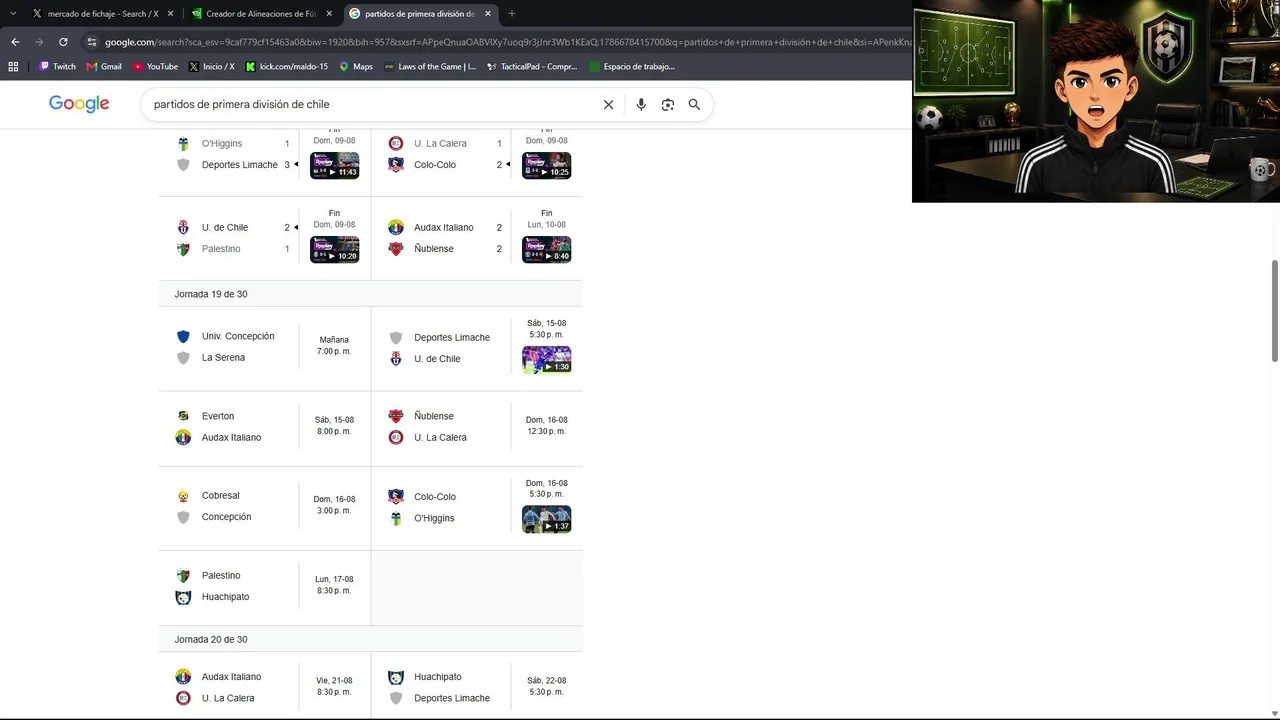Reload the page with refresh icon
This screenshot has width=1280, height=720.
pos(63,42)
